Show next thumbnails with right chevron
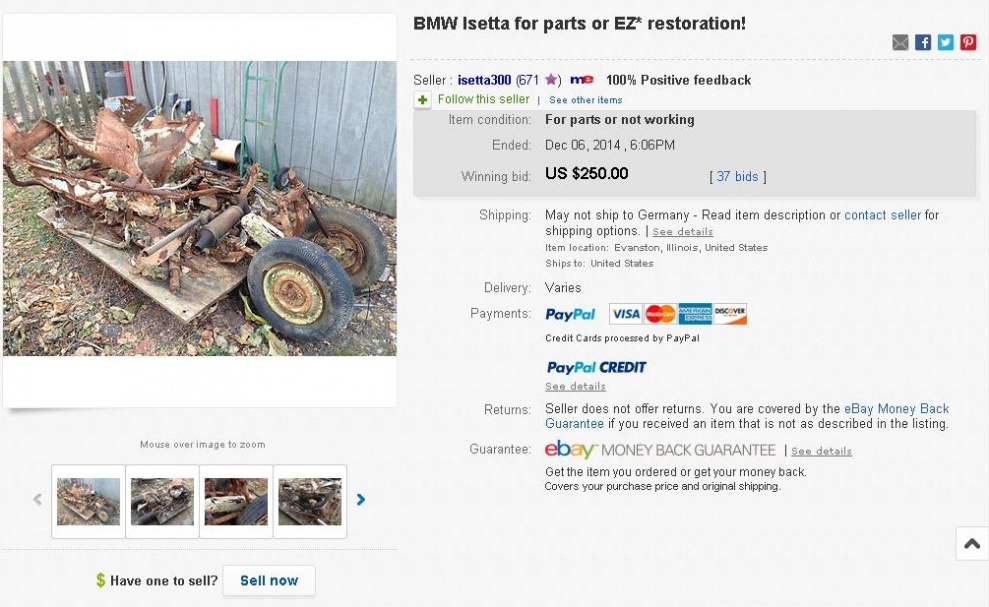This screenshot has width=989, height=607. point(361,500)
